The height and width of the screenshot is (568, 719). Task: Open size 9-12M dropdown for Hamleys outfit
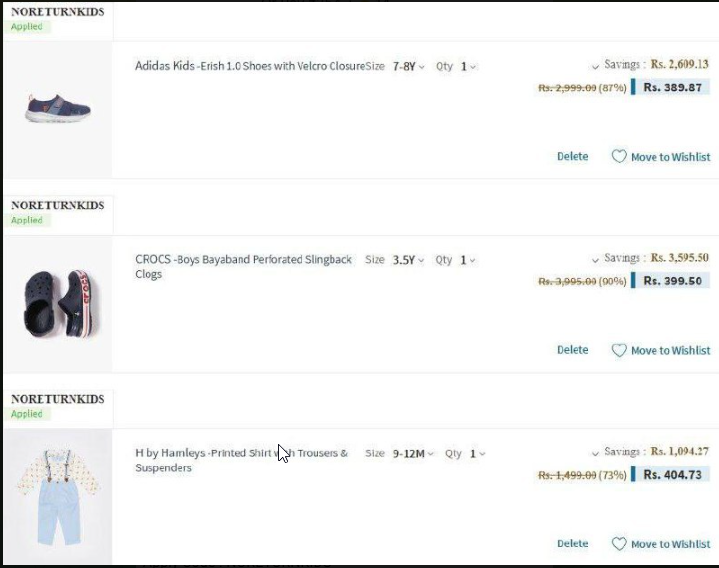413,454
